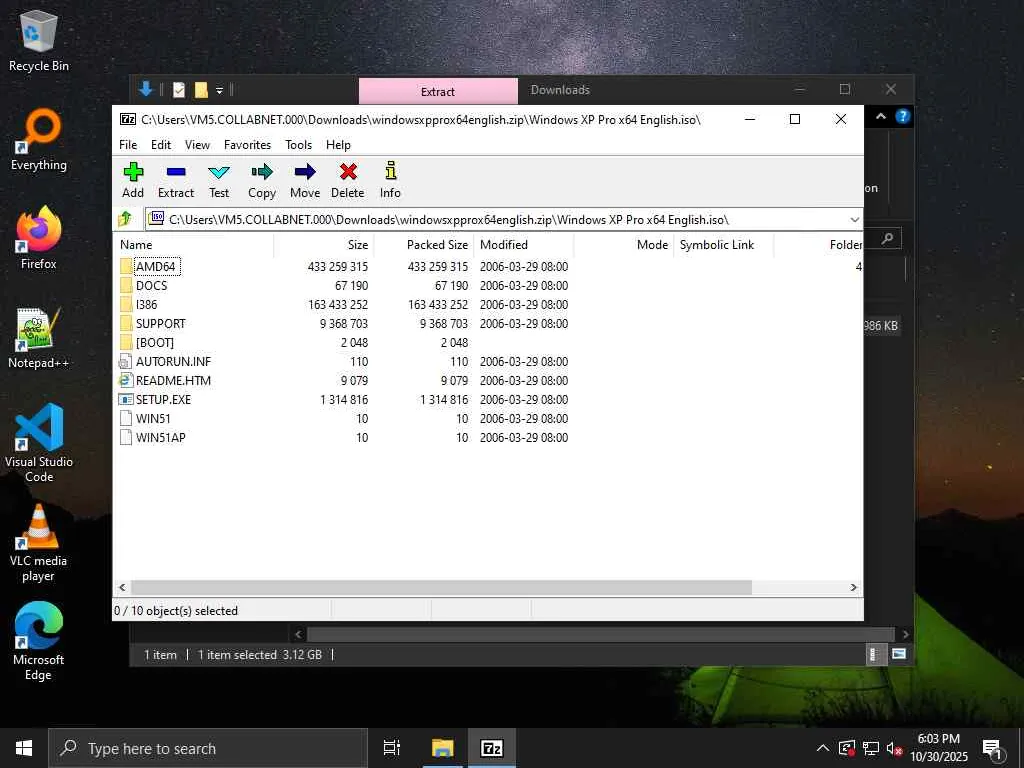Click the Explorer window search magnifier icon
Screen dimensions: 1024x768
(887, 239)
